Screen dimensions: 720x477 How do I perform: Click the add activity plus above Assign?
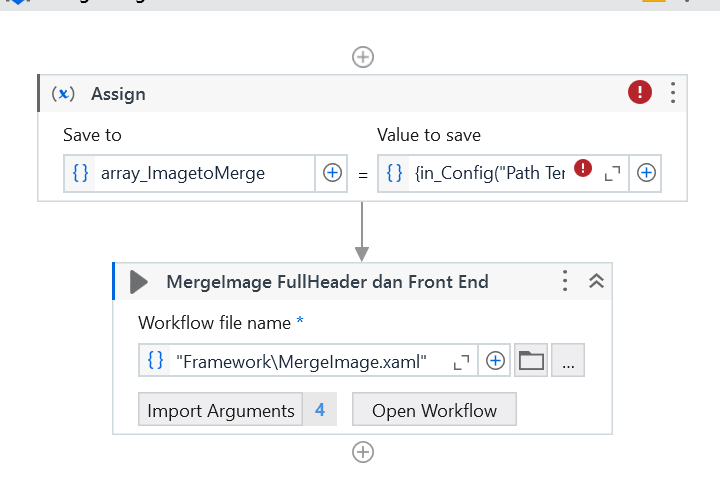click(363, 57)
